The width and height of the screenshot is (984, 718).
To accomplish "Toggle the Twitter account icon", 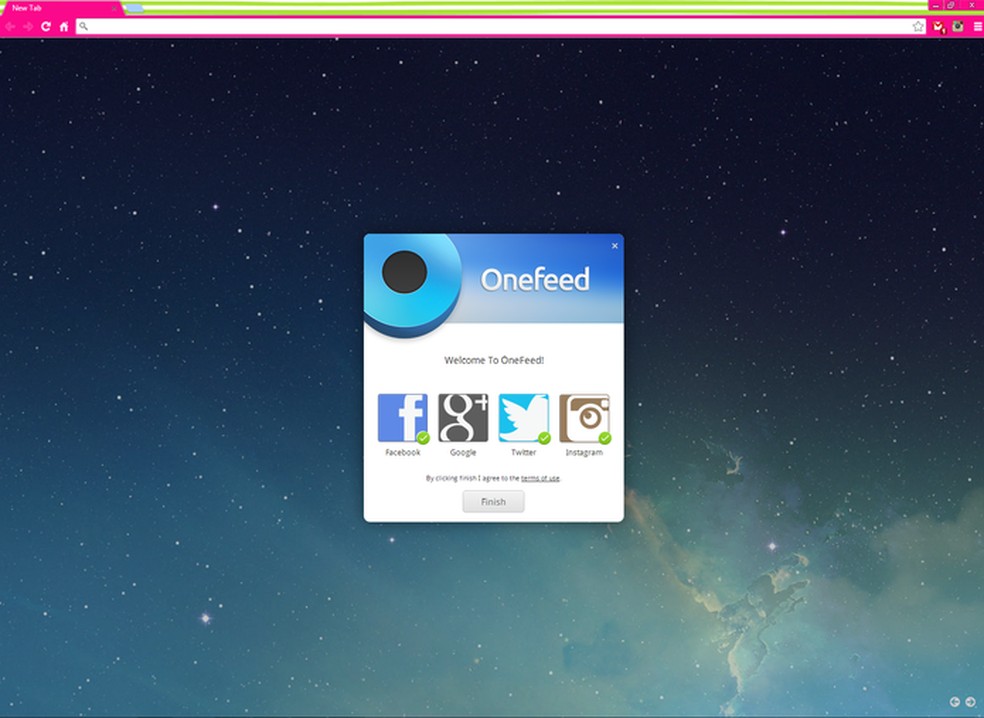I will (x=523, y=418).
